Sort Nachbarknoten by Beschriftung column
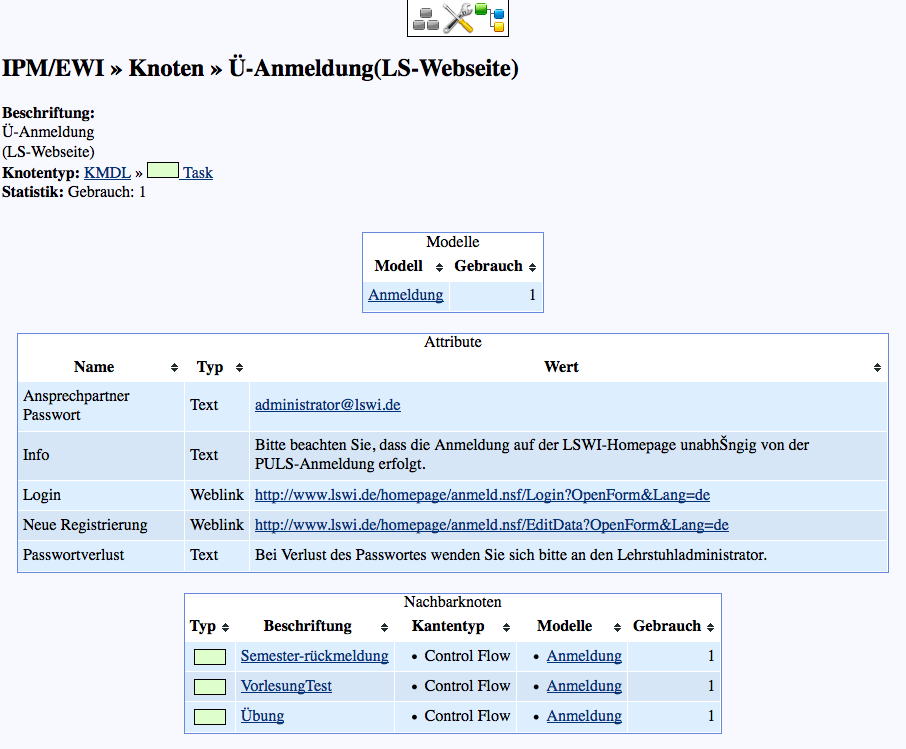 [x=384, y=627]
